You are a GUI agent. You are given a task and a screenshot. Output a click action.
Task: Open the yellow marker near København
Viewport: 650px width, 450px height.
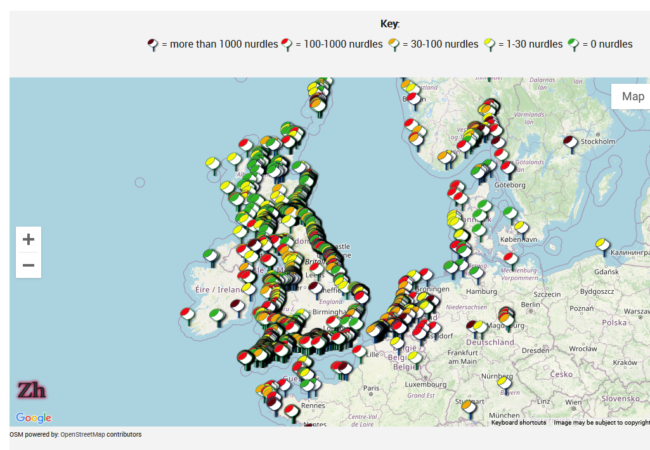click(521, 229)
